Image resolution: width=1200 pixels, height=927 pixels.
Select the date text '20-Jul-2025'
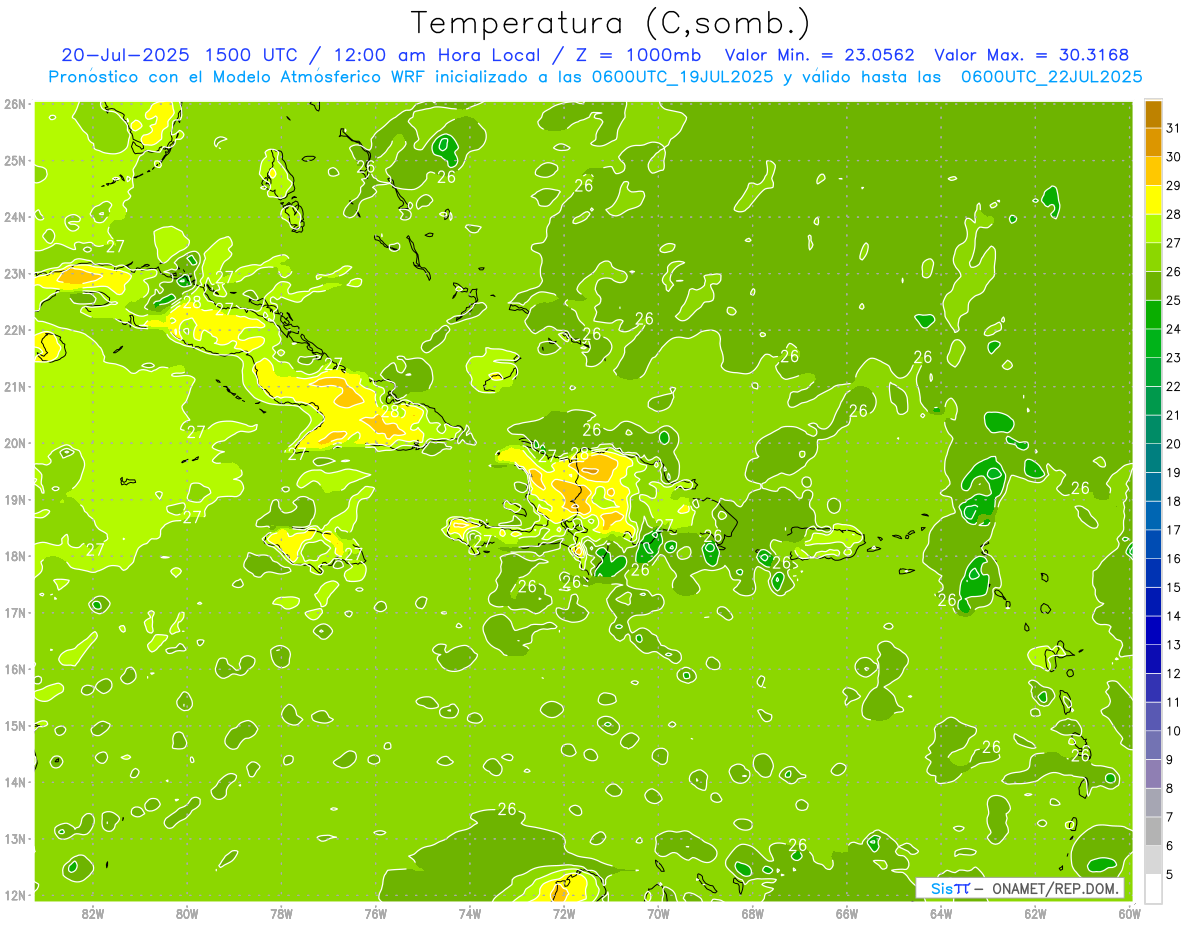point(125,55)
